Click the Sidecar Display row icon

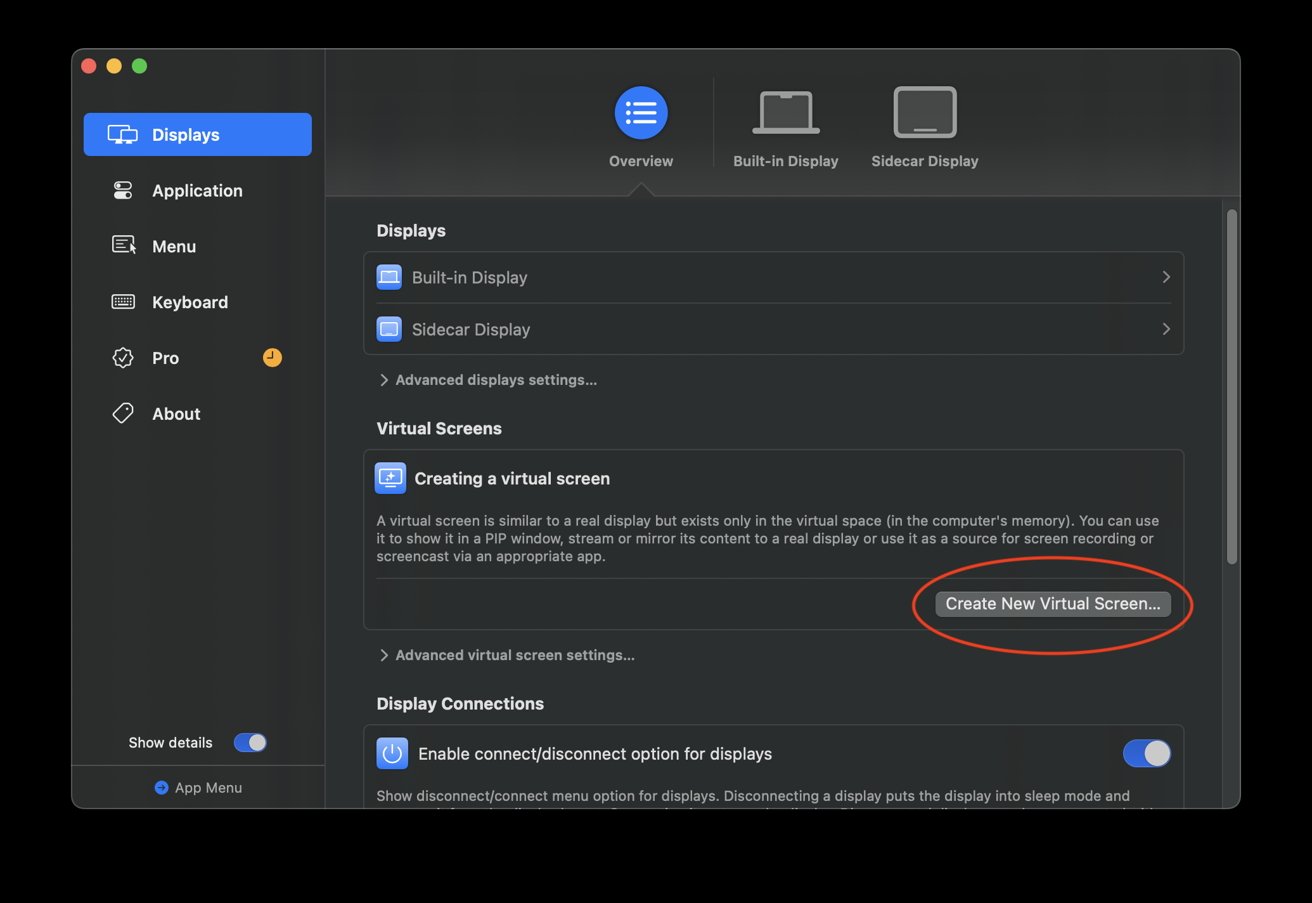tap(389, 329)
